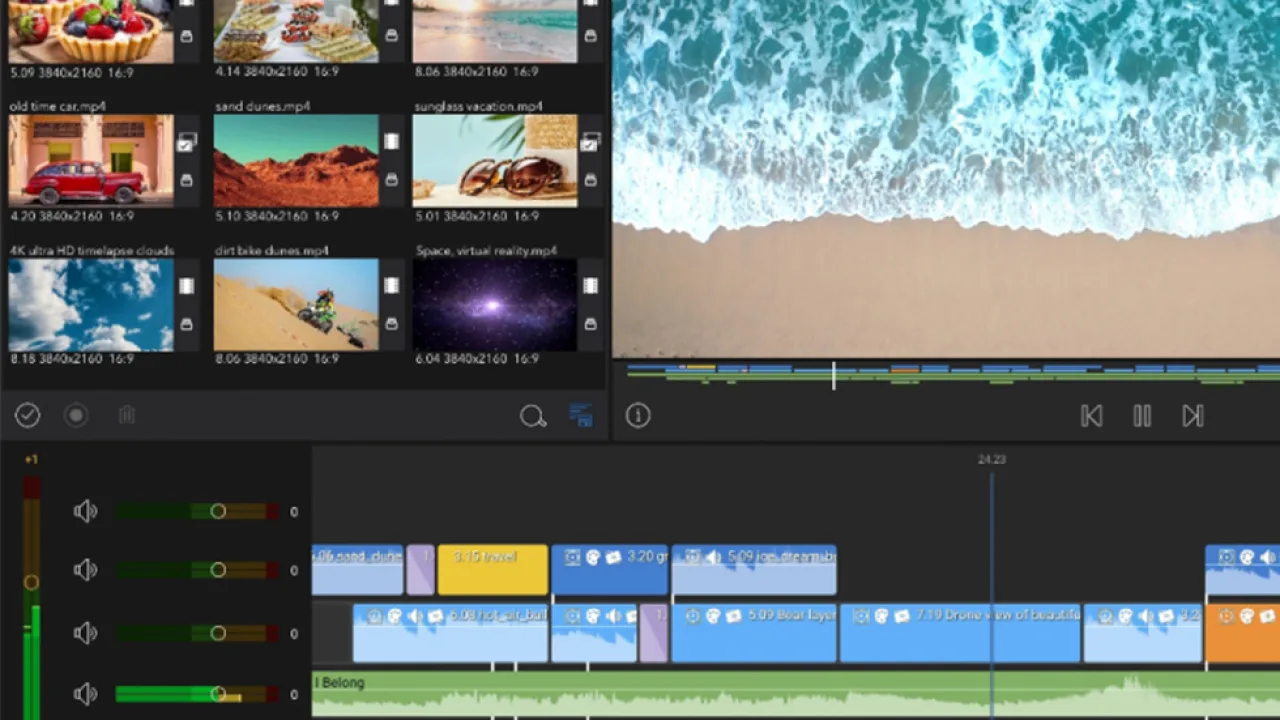The image size is (1280, 720).
Task: Select the I Belong green audio track
Action: (x=796, y=696)
